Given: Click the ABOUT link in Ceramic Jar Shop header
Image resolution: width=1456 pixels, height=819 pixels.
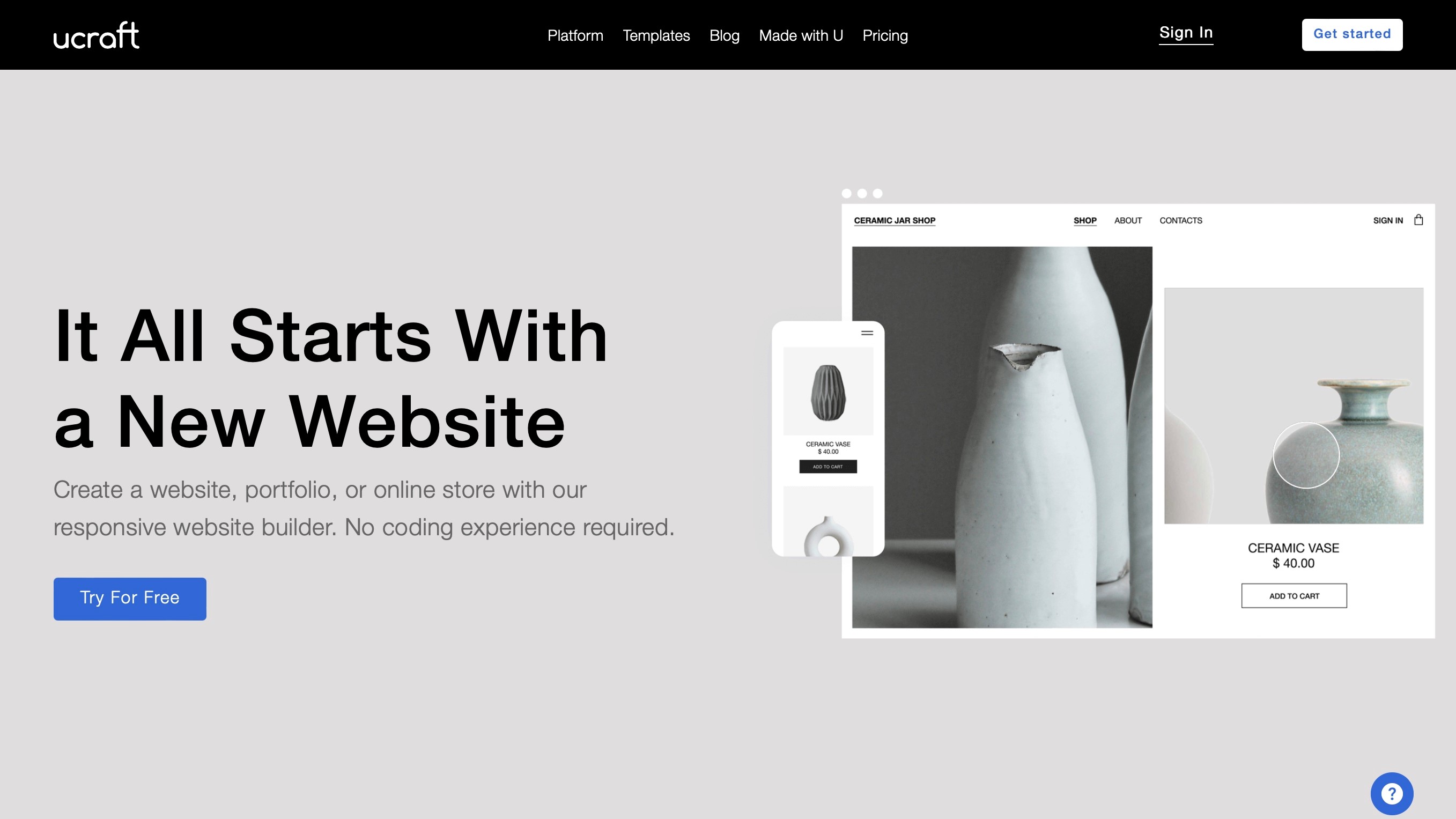Looking at the screenshot, I should (x=1128, y=220).
